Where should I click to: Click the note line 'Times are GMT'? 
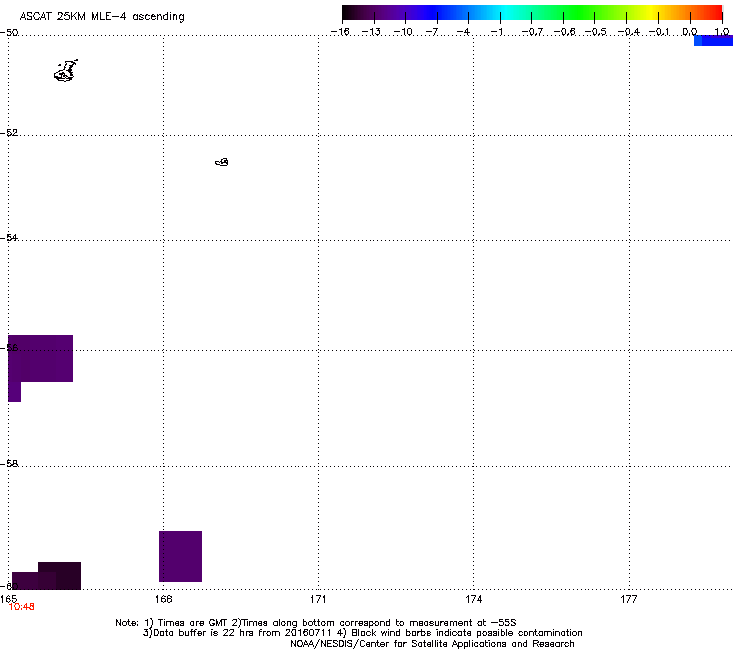[x=192, y=623]
